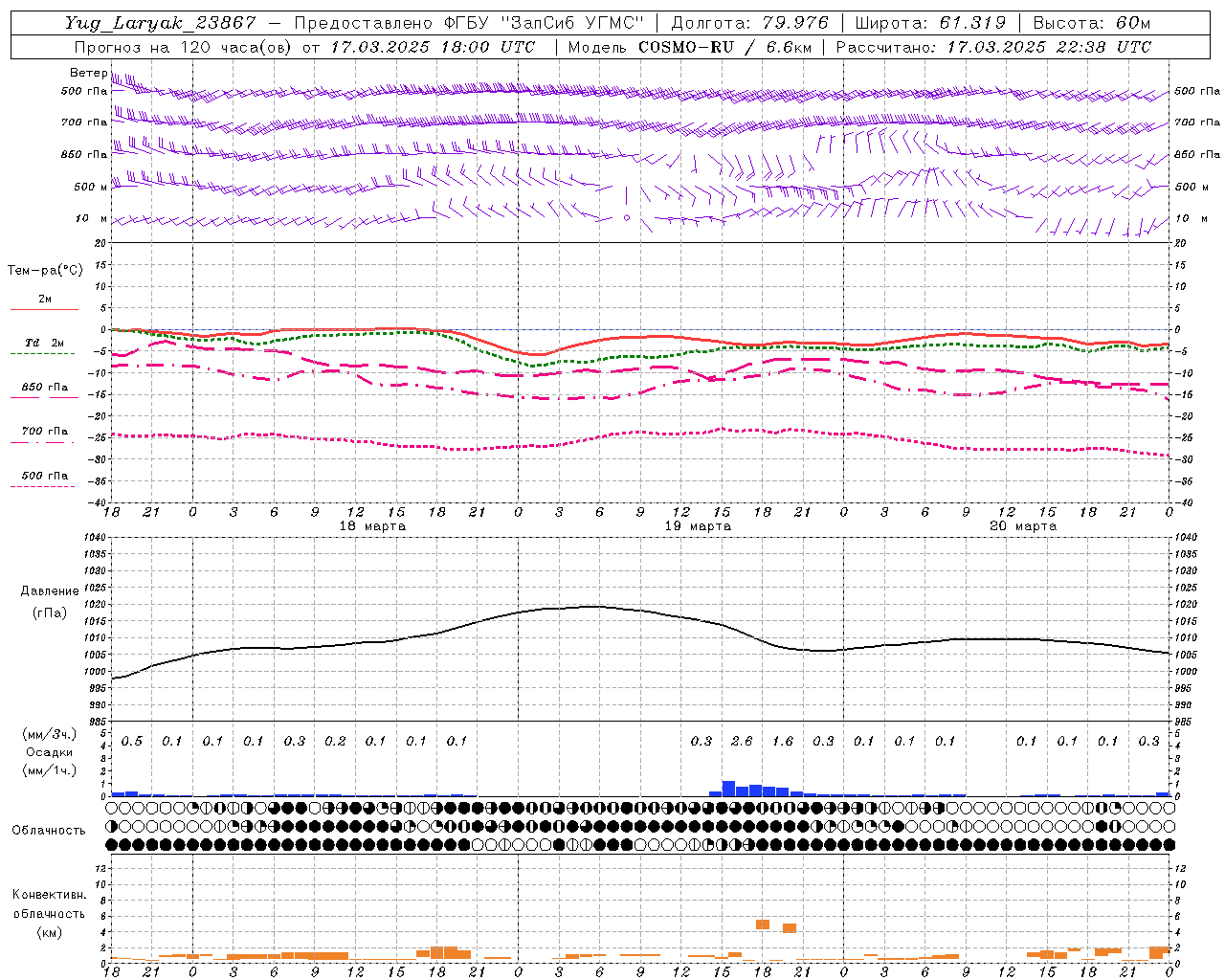Click the calm-wind circle in the 10 м row
Screen dimensions: 1225x980
coord(627,218)
